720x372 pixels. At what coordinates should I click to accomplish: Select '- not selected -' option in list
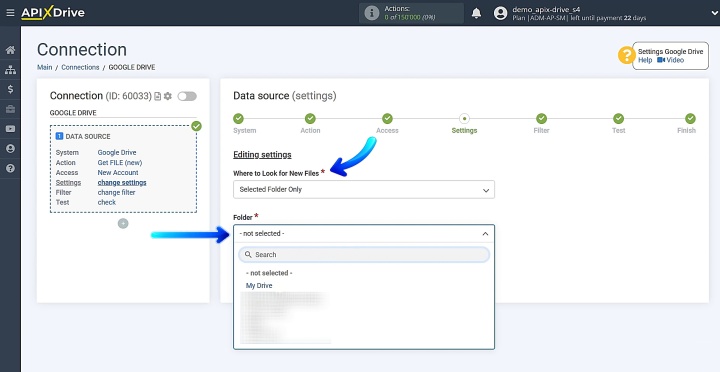(x=269, y=273)
